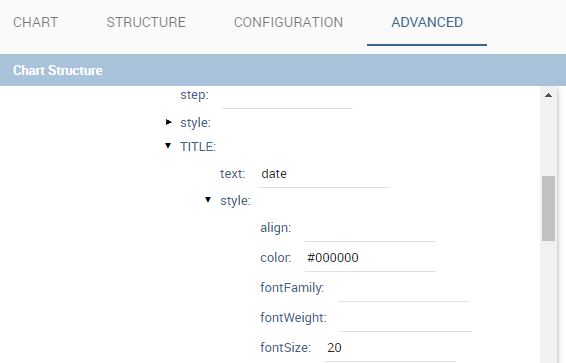The width and height of the screenshot is (566, 363).
Task: Click the align input field
Action: click(370, 230)
